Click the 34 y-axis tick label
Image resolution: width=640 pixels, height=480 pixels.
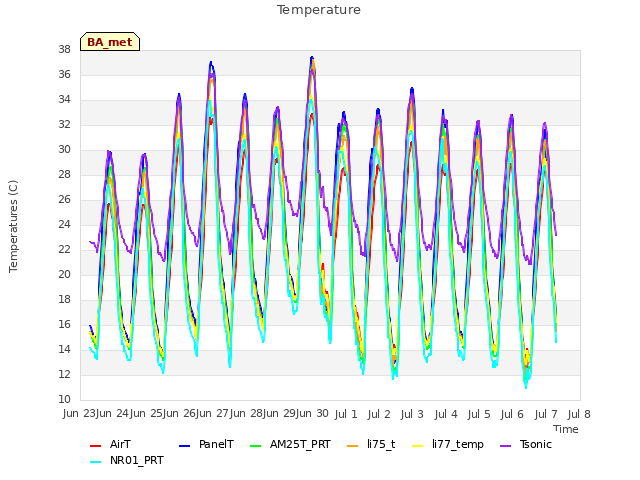coord(64,100)
